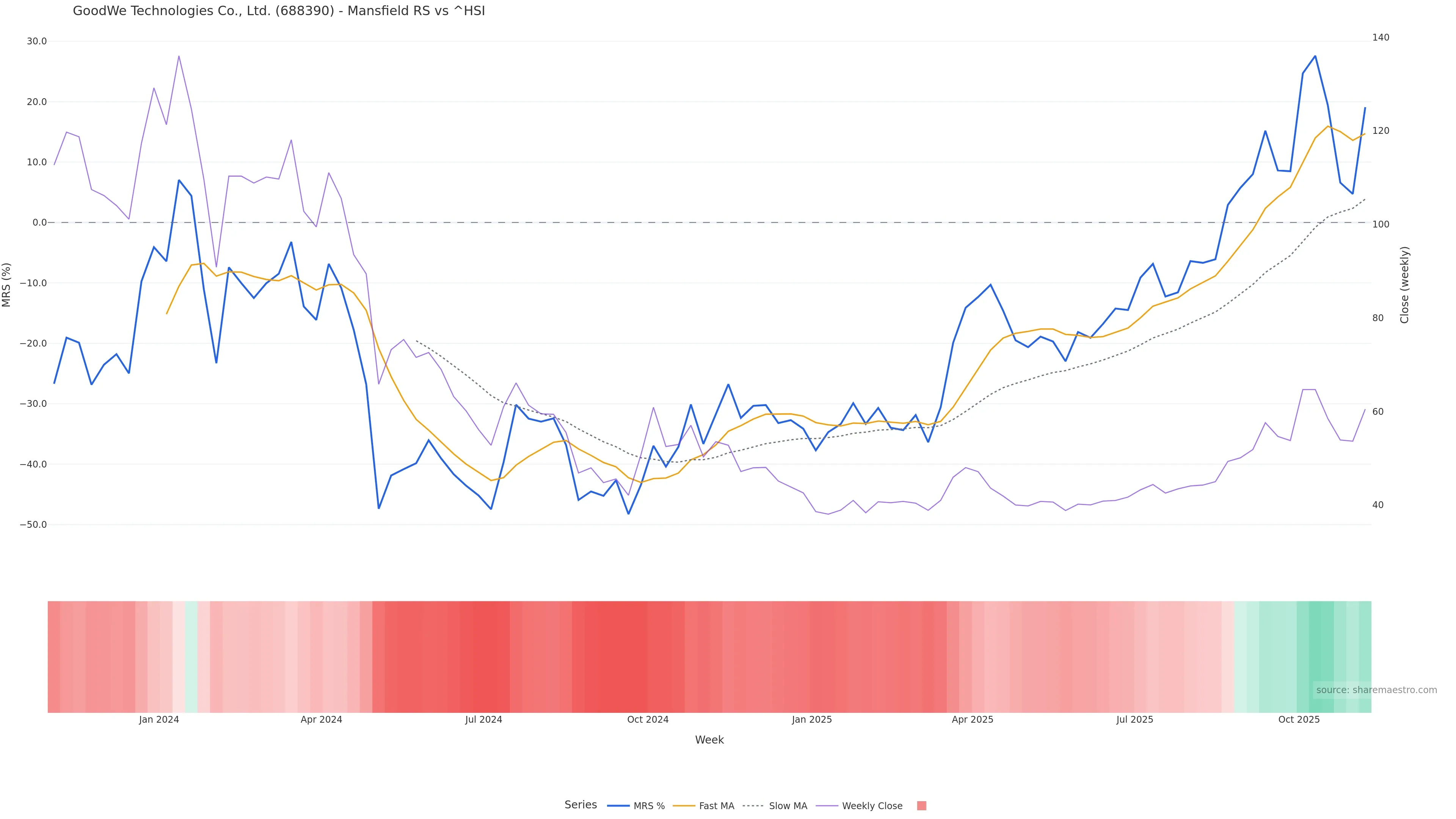The width and height of the screenshot is (1456, 819).
Task: Click the 'Jul 2024' x-axis tick label
Action: 483,720
